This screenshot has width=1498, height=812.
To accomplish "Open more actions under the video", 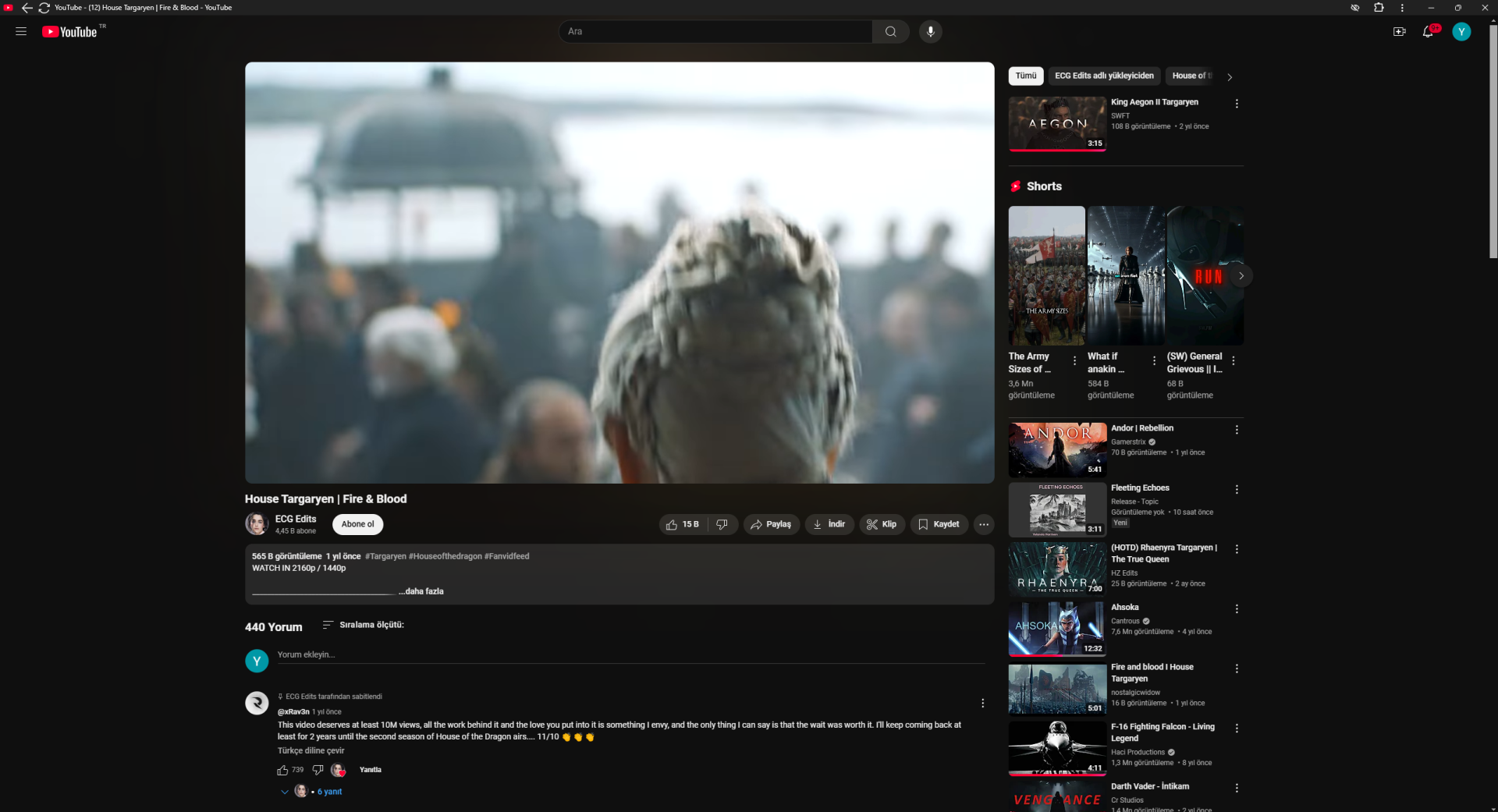I will pyautogui.click(x=984, y=524).
